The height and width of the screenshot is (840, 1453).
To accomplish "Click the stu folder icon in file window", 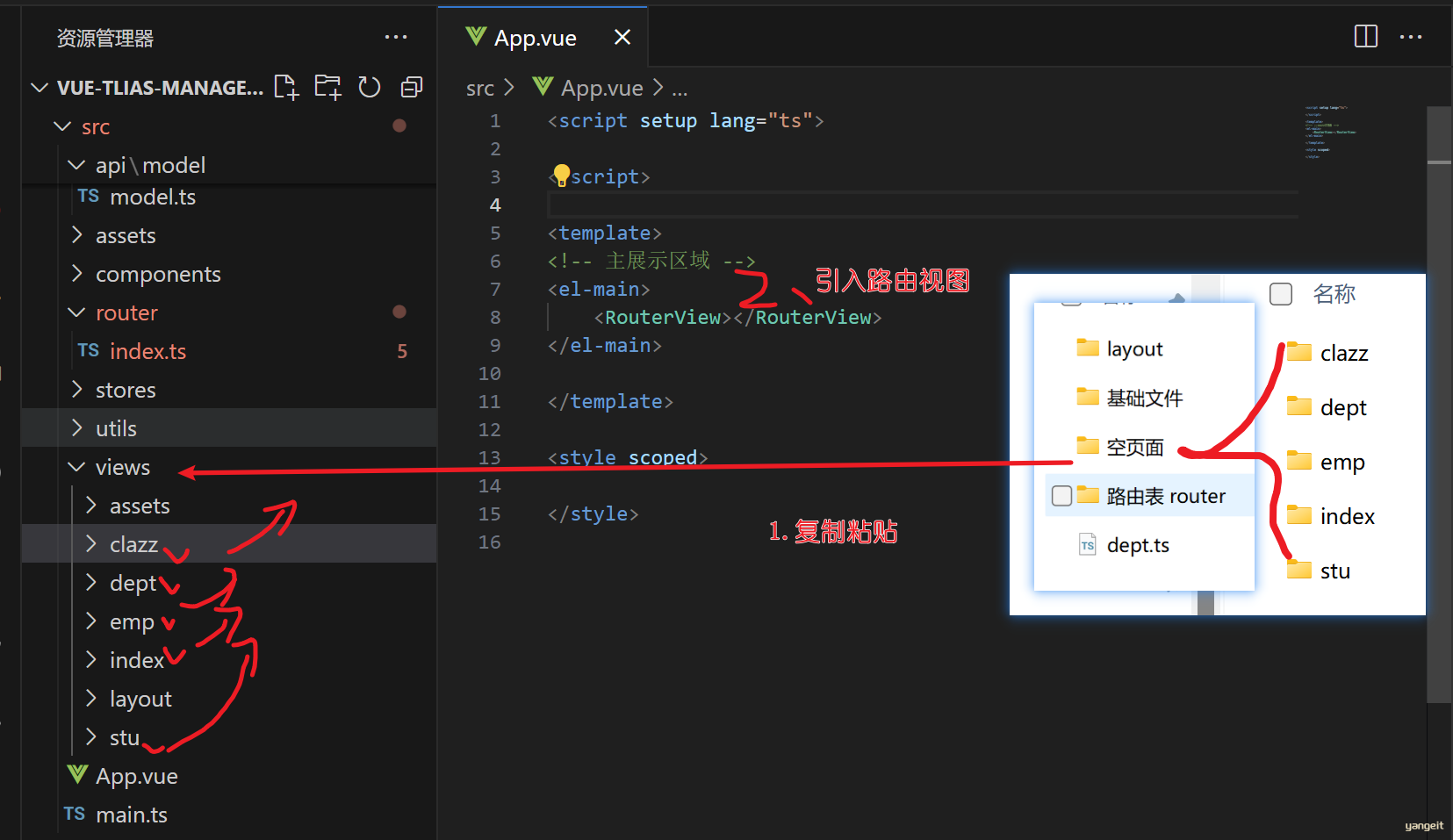I will pyautogui.click(x=1299, y=570).
